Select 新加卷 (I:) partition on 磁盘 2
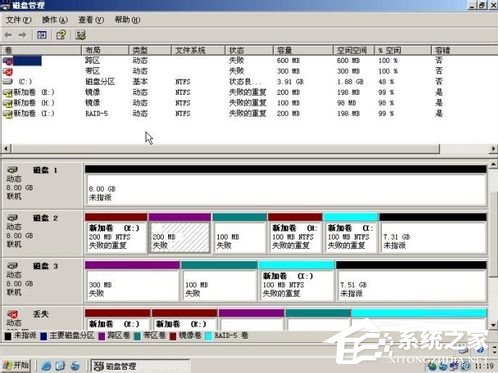Screen dimensions: 498x373 point(351,233)
